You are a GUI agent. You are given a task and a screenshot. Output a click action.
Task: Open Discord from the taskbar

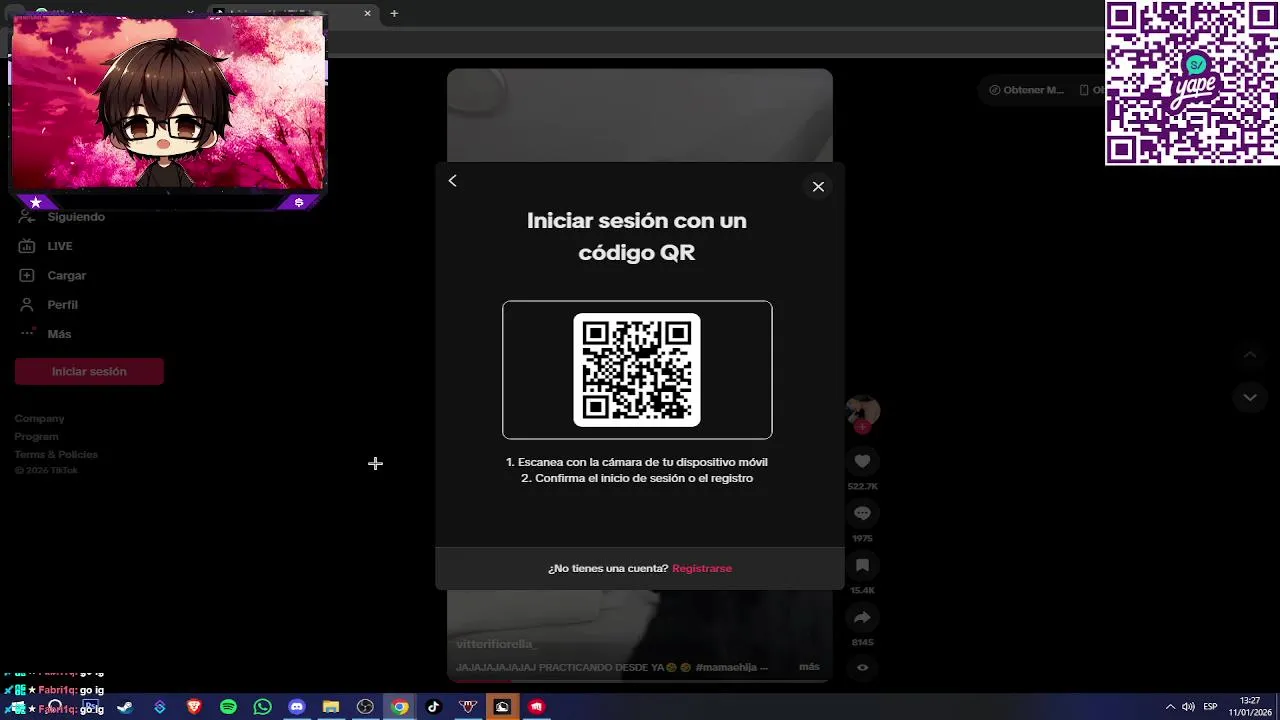tap(296, 707)
